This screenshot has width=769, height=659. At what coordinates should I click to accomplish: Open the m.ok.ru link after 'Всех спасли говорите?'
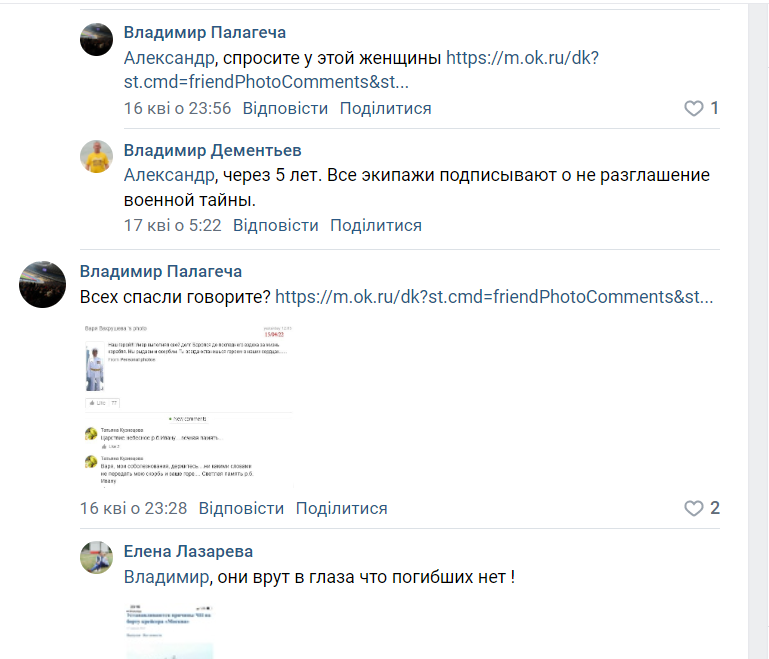494,297
